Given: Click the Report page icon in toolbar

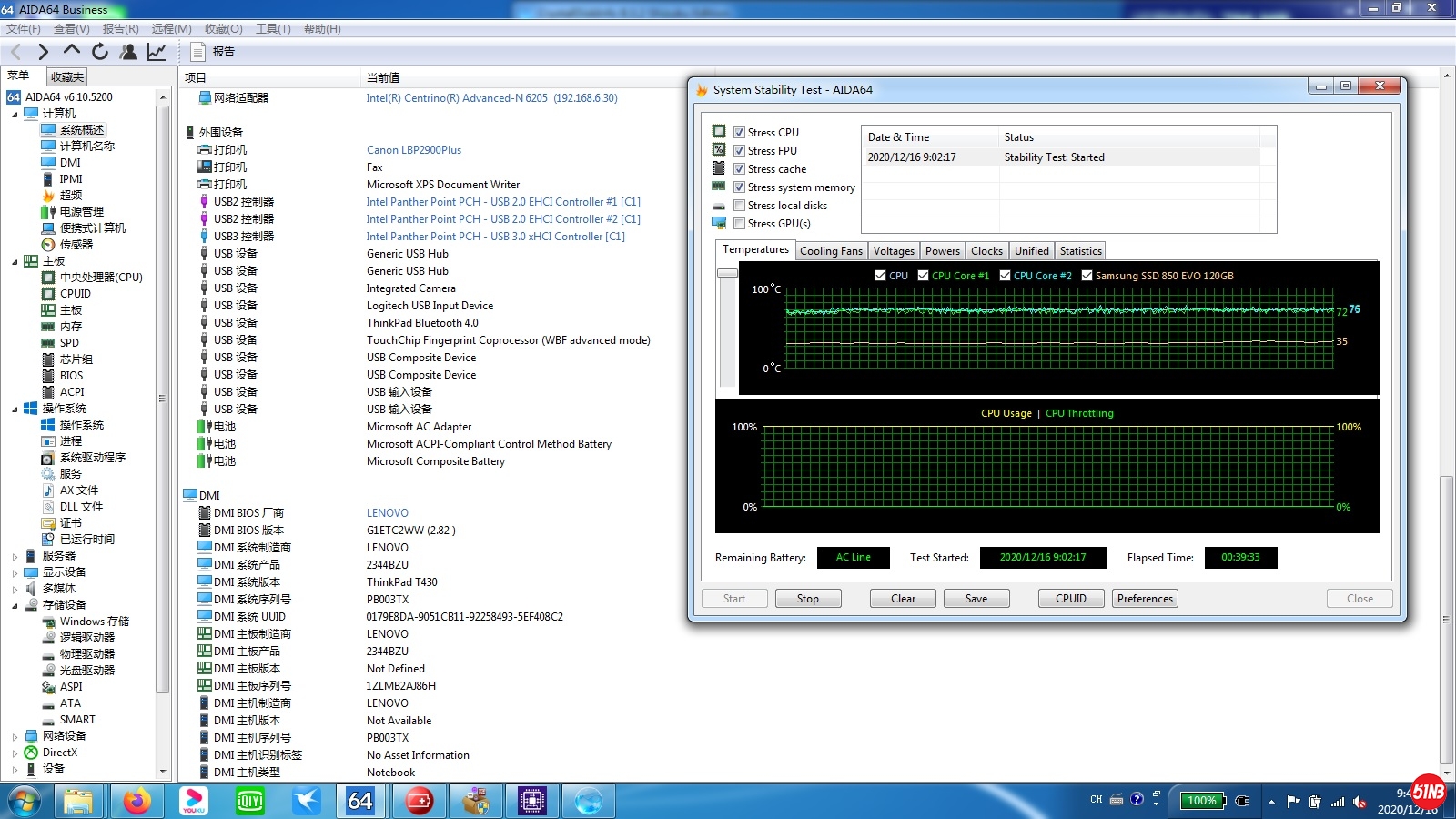Looking at the screenshot, I should tap(197, 52).
